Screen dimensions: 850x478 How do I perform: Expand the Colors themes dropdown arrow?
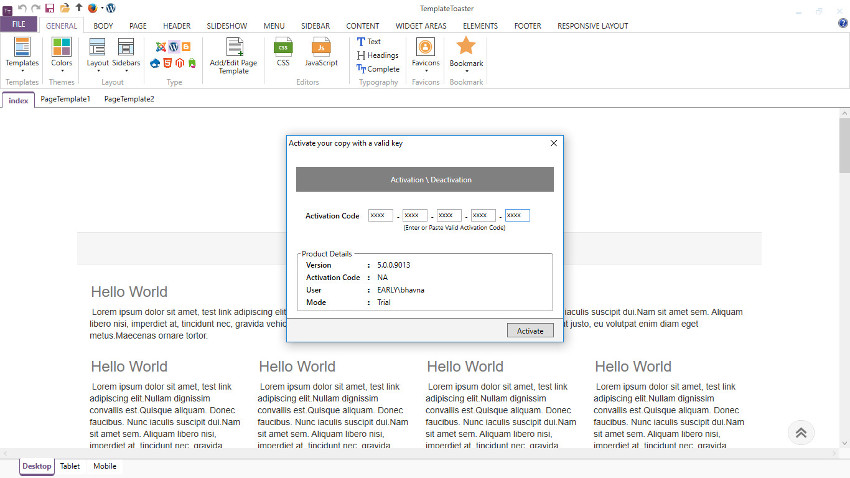point(62,71)
